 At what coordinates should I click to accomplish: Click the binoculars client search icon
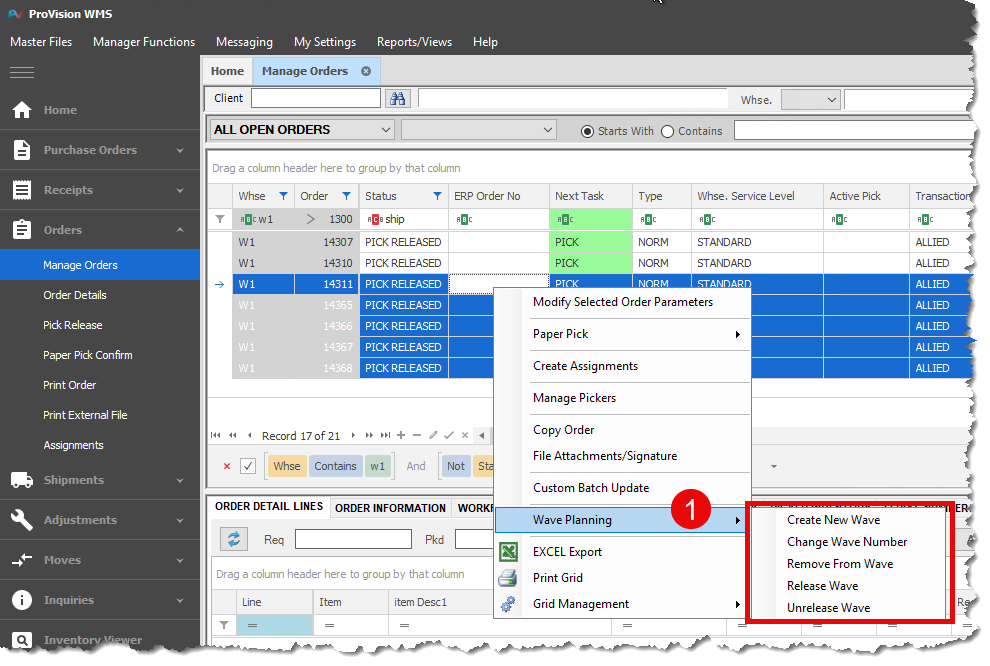[398, 98]
